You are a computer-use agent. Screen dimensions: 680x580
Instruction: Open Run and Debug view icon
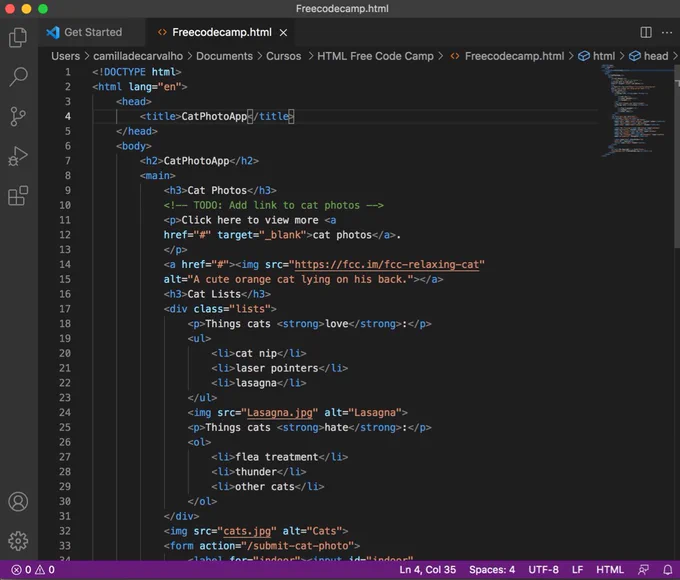click(x=18, y=156)
